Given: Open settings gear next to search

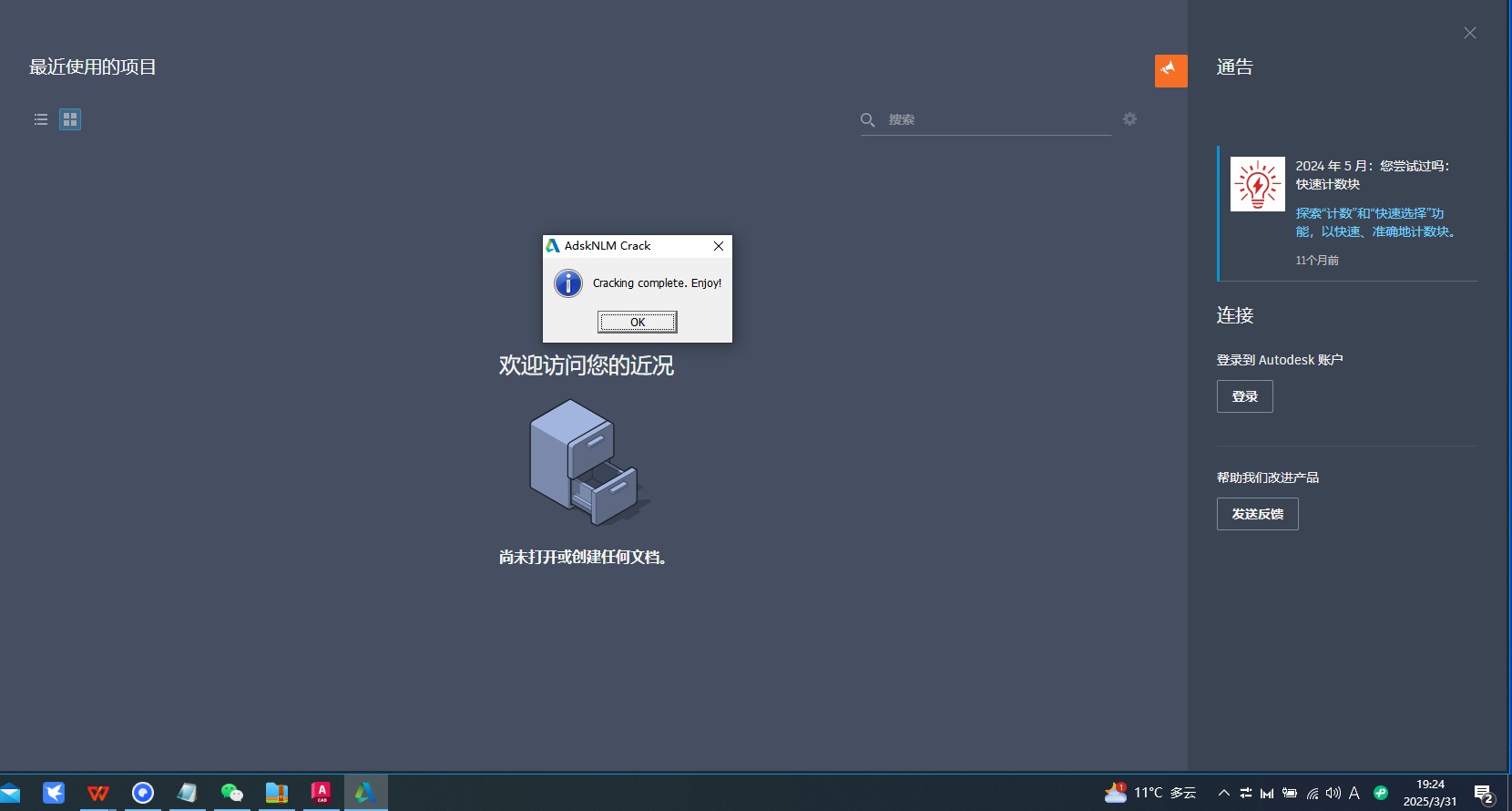Looking at the screenshot, I should (1129, 119).
